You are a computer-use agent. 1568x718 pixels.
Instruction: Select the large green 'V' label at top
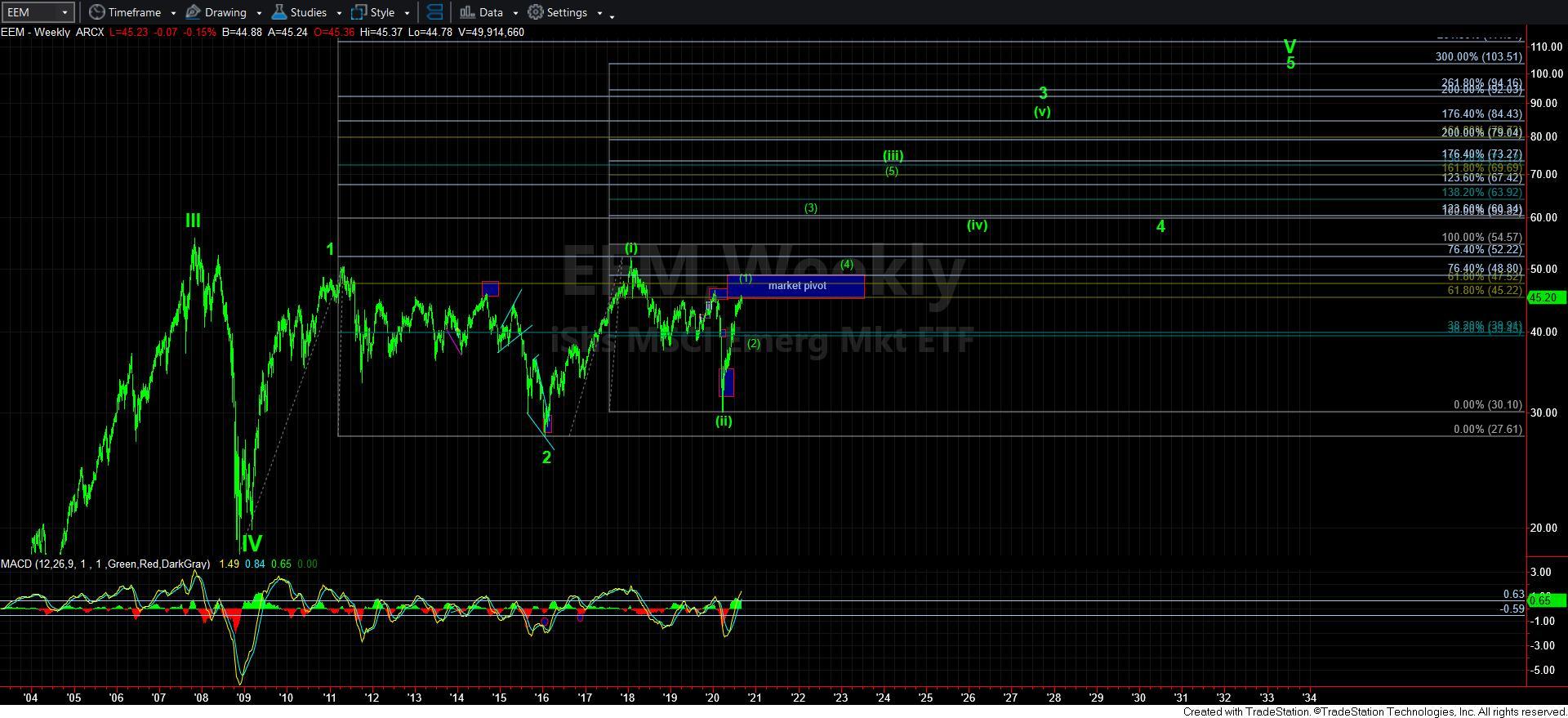pyautogui.click(x=1290, y=47)
